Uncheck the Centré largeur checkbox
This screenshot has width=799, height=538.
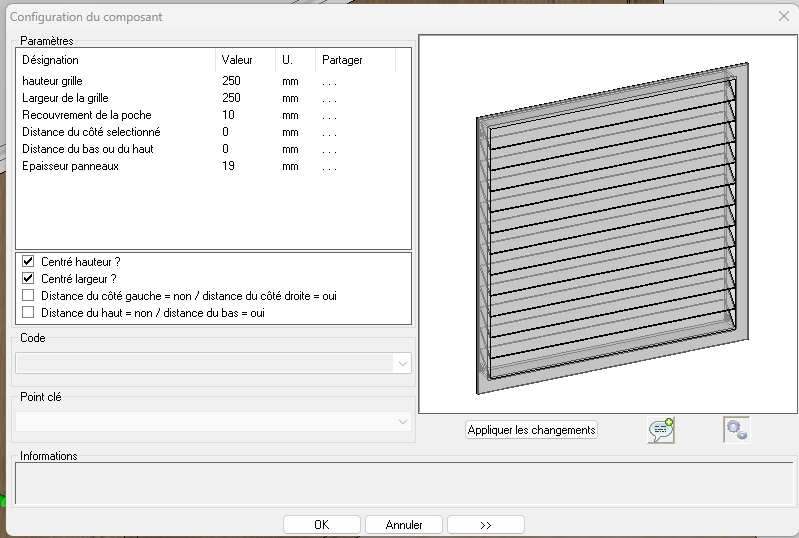click(x=28, y=278)
